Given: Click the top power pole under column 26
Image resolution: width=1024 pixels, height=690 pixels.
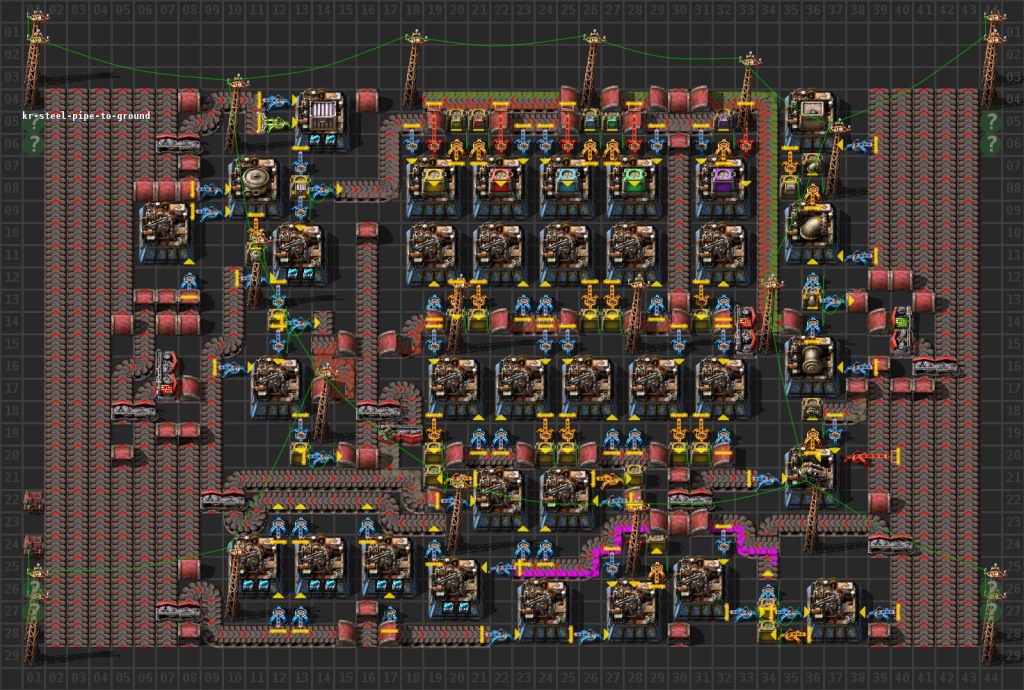Looking at the screenshot, I should [591, 69].
